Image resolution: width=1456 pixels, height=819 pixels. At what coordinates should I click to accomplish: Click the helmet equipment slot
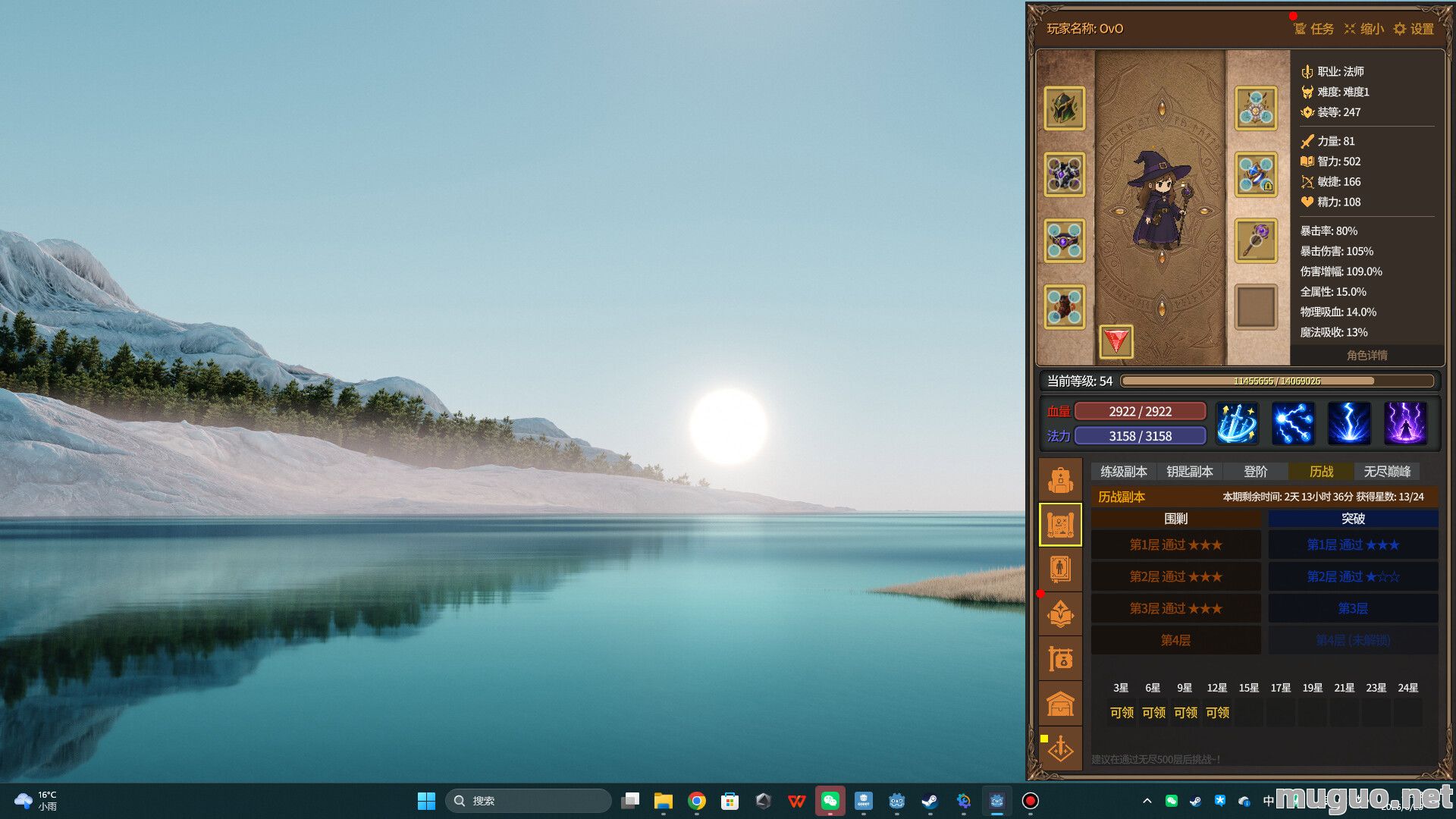tap(1064, 108)
